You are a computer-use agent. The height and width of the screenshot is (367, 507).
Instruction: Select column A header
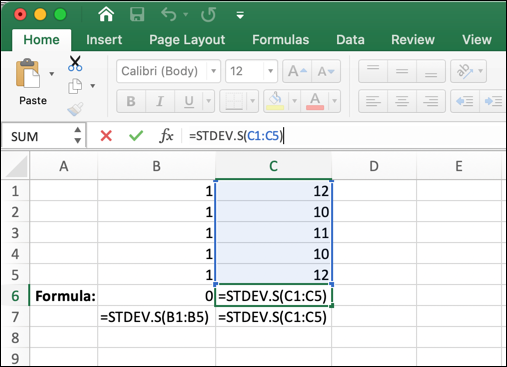coord(64,166)
